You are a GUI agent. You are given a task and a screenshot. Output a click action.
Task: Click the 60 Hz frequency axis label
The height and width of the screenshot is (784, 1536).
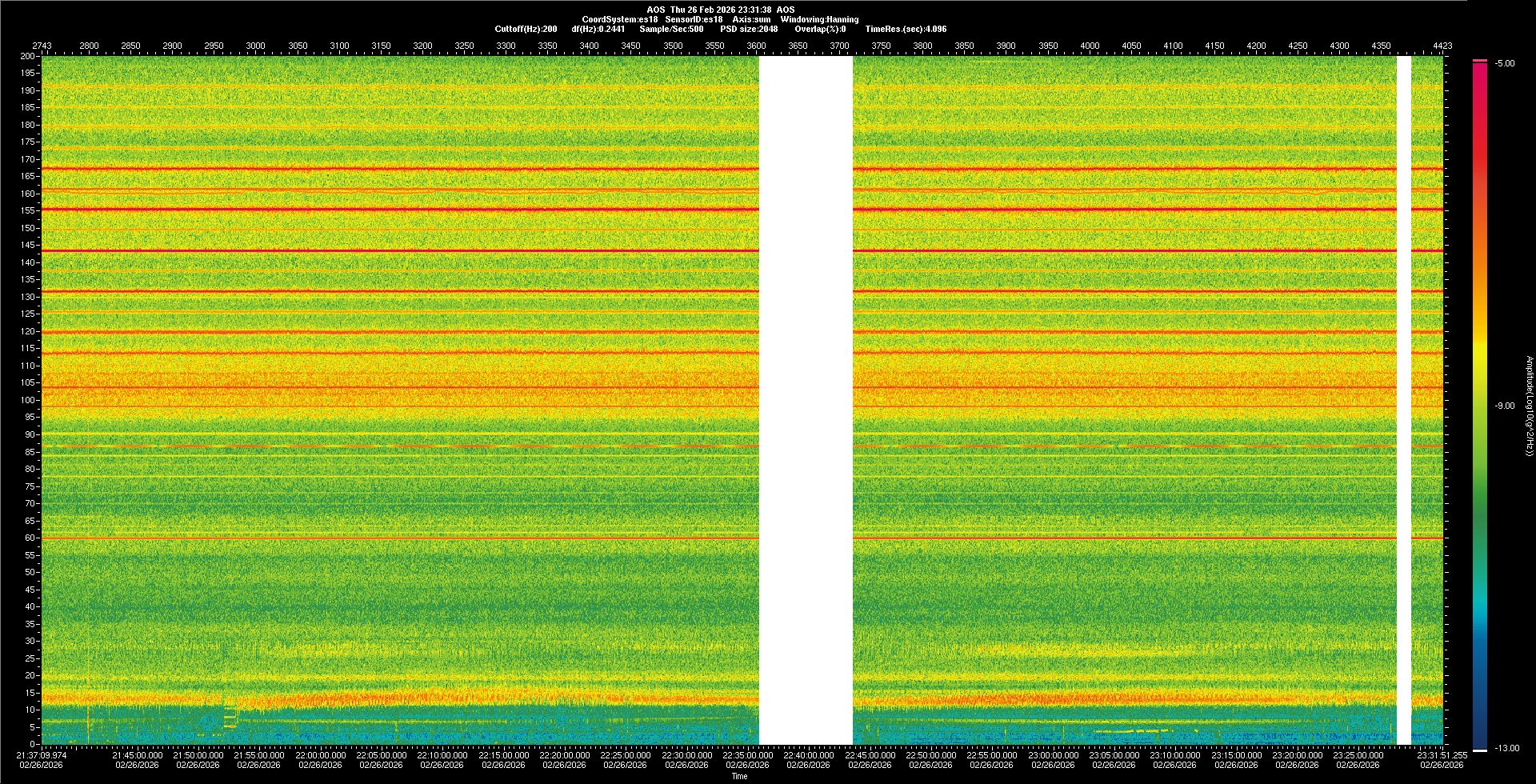(x=29, y=538)
